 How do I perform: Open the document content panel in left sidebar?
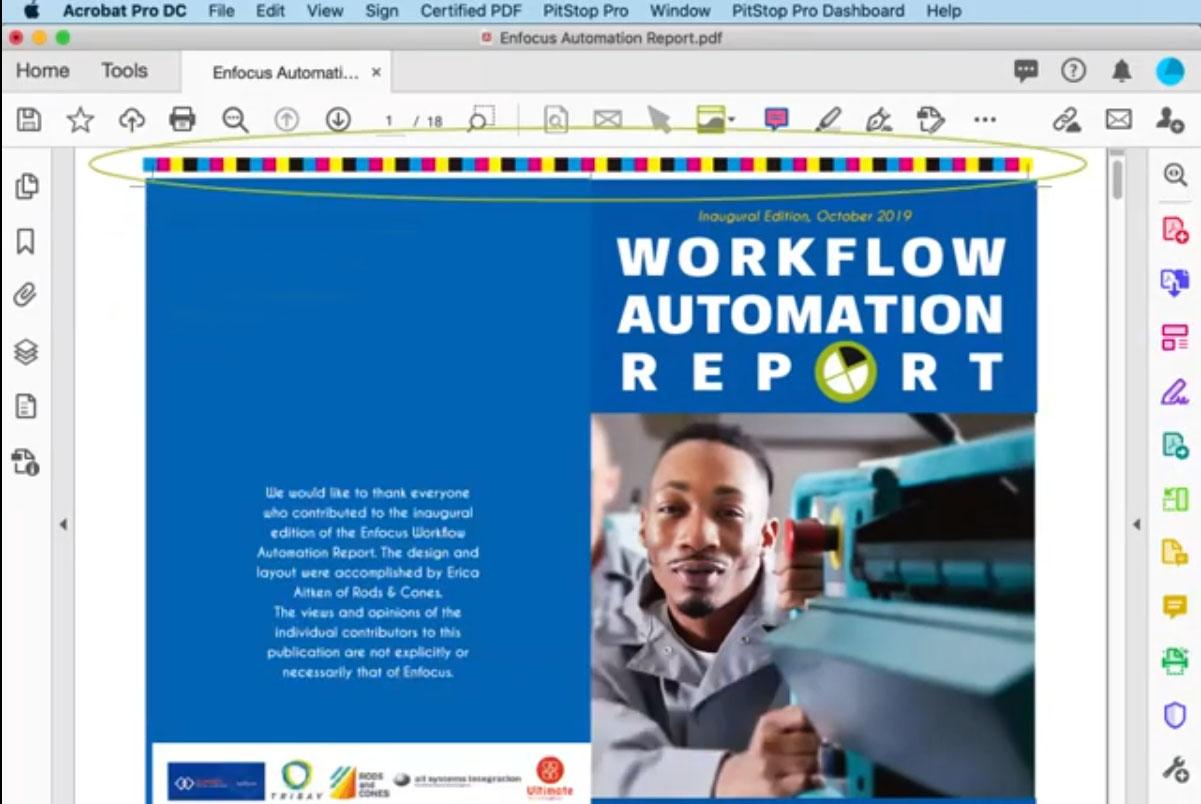tap(26, 406)
